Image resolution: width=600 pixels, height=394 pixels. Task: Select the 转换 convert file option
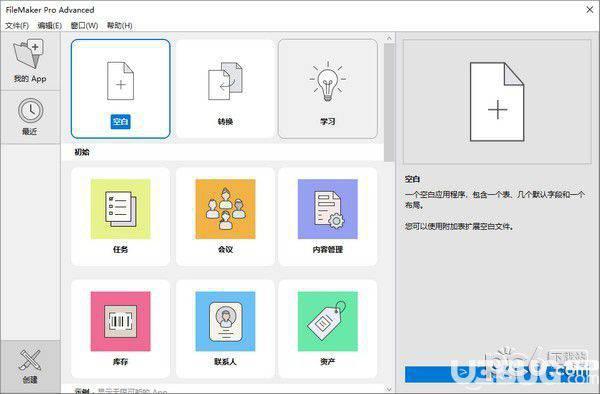[225, 89]
